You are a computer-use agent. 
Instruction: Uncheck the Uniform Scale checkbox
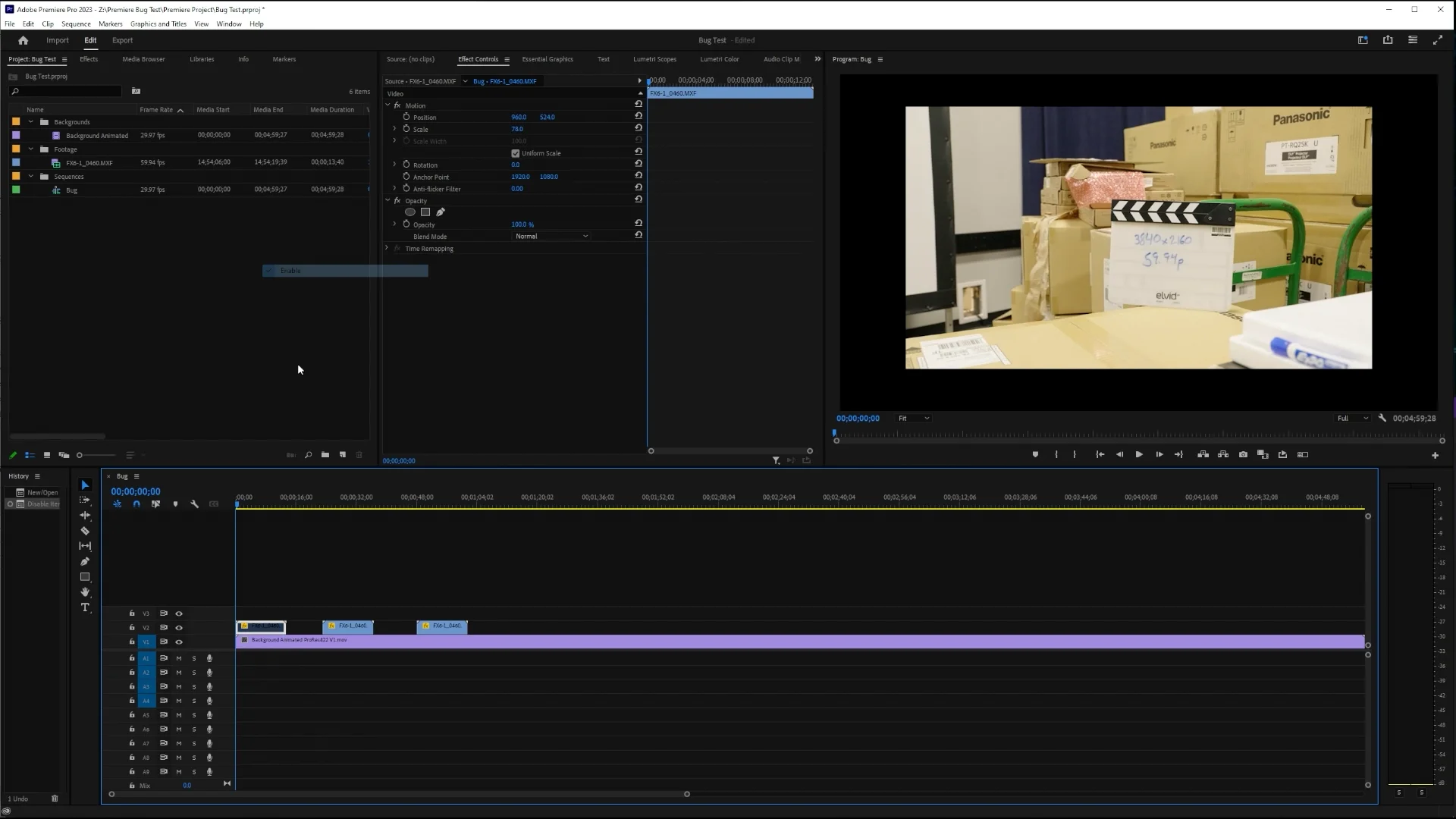(515, 152)
